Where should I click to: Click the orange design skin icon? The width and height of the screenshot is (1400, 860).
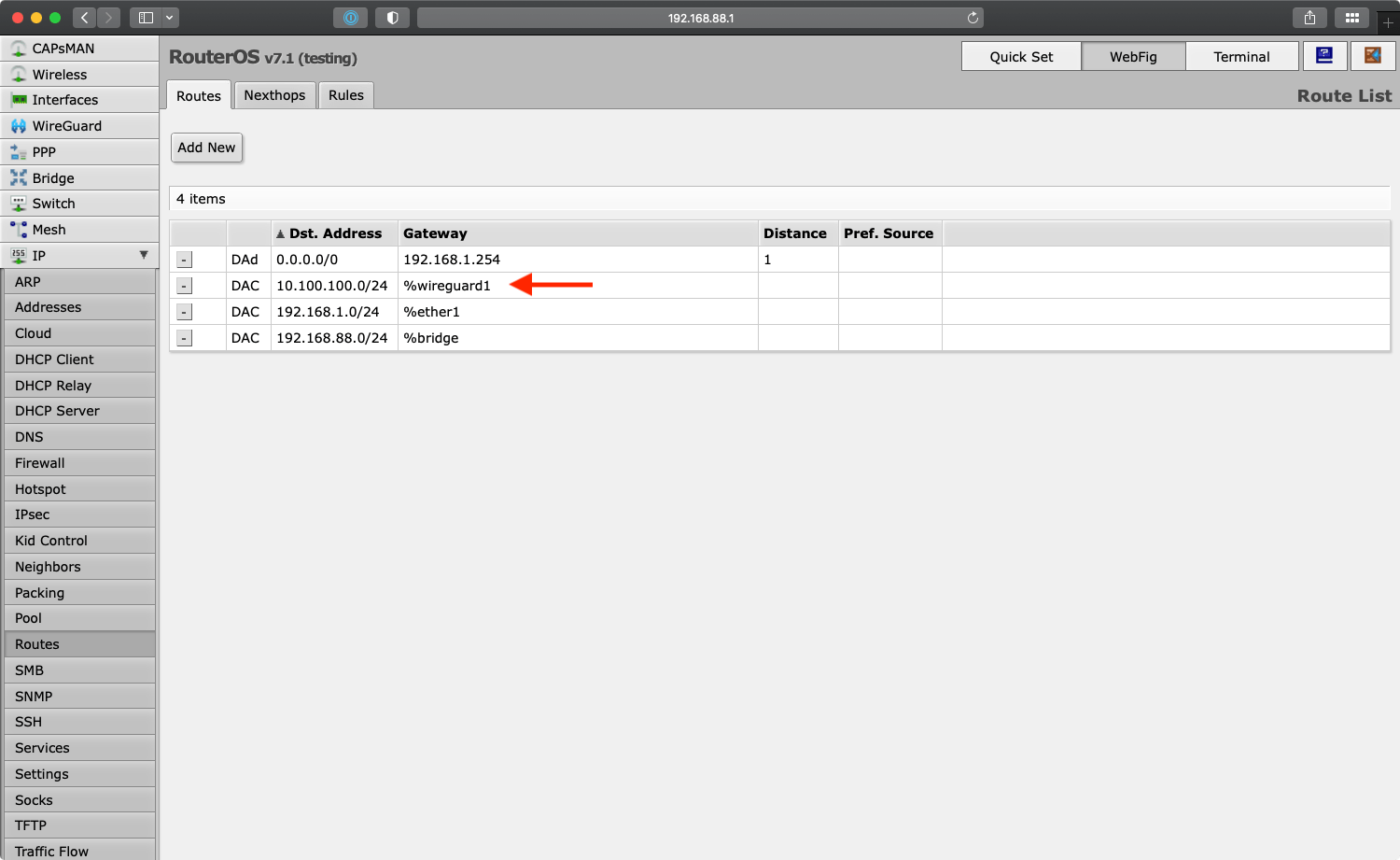(x=1373, y=56)
